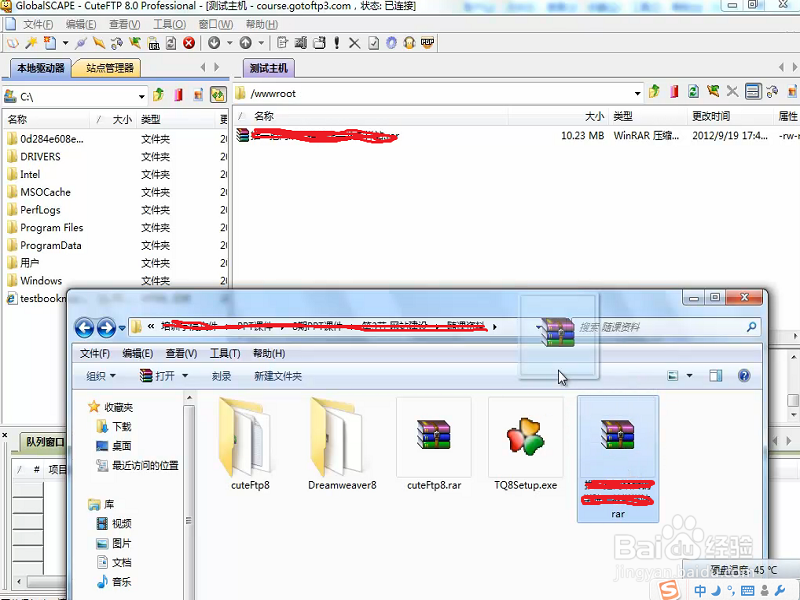800x600 pixels.
Task: Select the TQ8Setup.exe file
Action: pos(526,445)
